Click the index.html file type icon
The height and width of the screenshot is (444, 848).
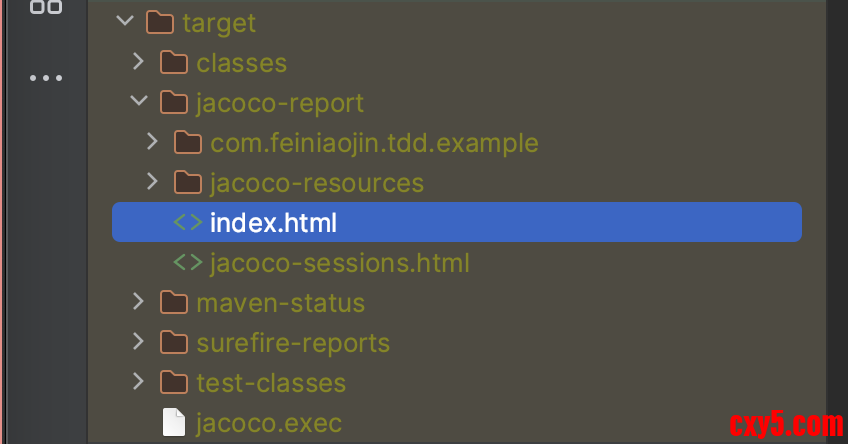pos(187,223)
